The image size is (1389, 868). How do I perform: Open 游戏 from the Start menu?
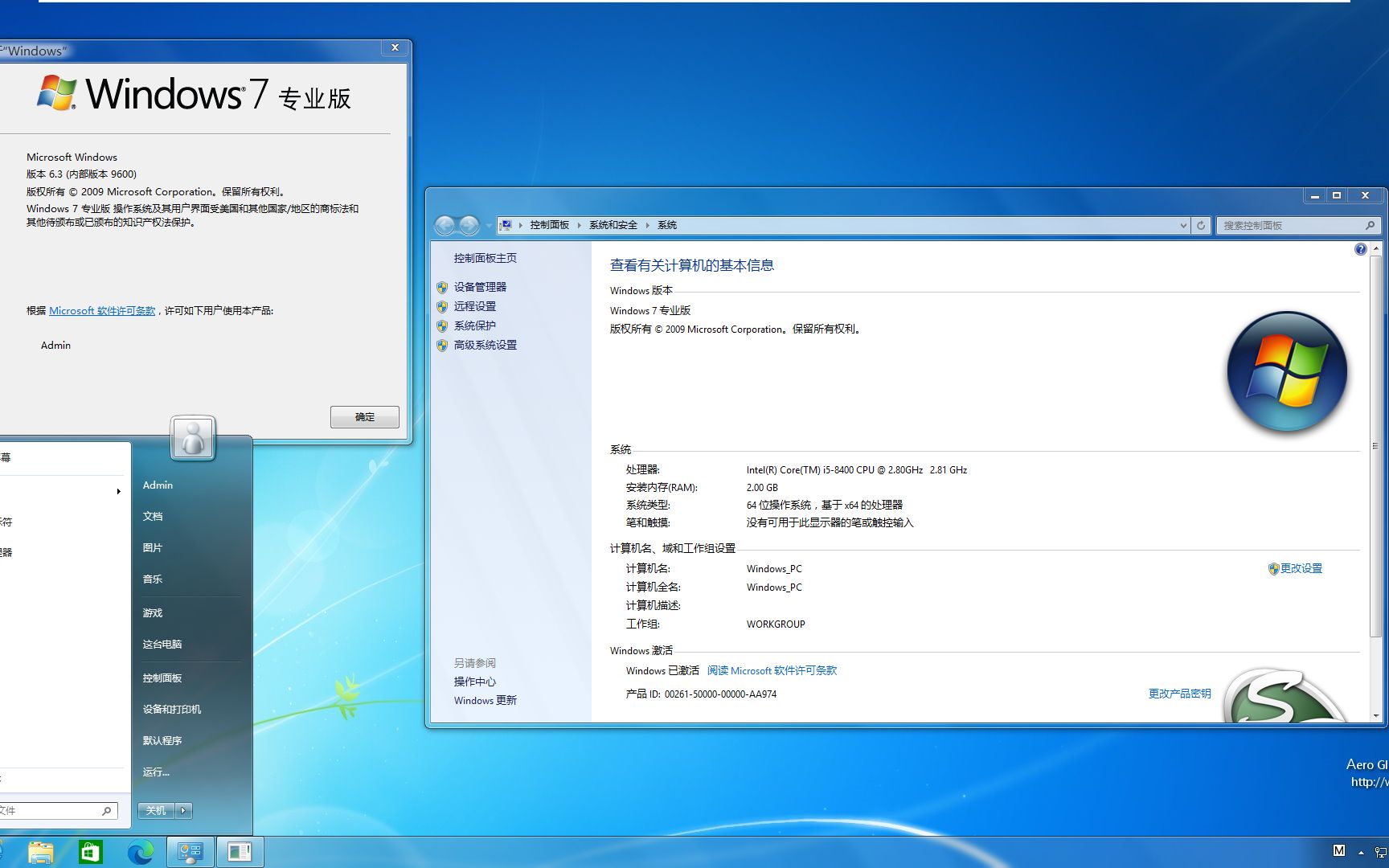(x=153, y=612)
